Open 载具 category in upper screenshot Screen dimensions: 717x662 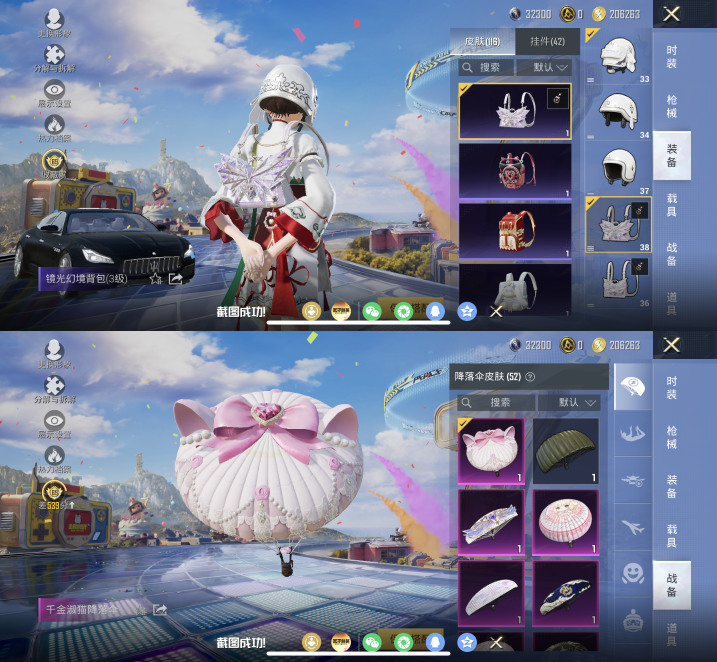click(671, 205)
